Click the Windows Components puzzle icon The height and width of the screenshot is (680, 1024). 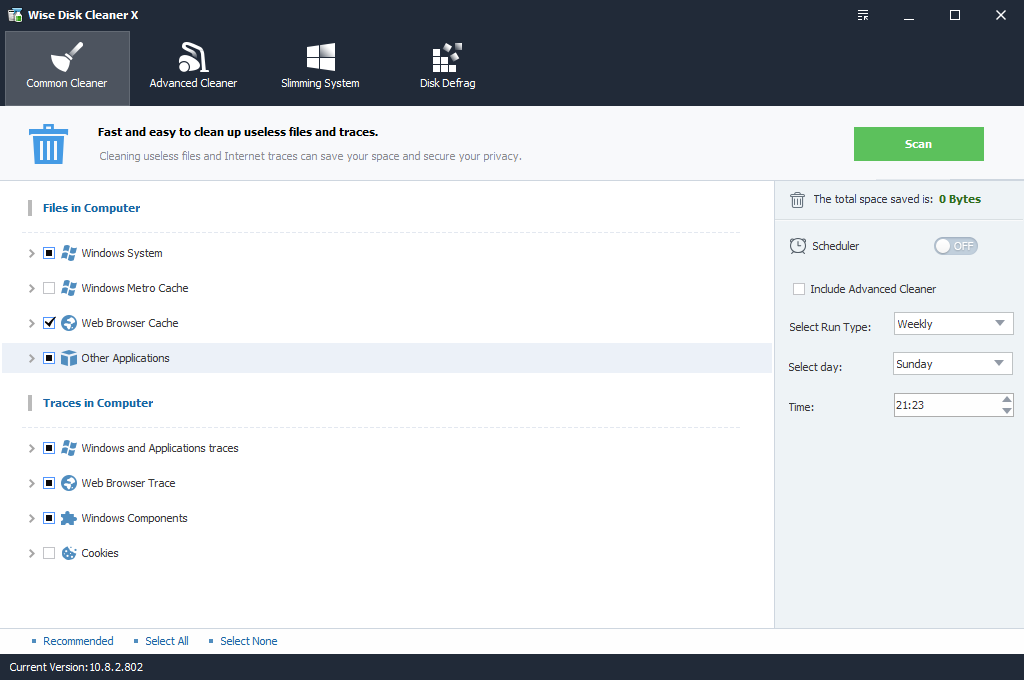pos(69,518)
